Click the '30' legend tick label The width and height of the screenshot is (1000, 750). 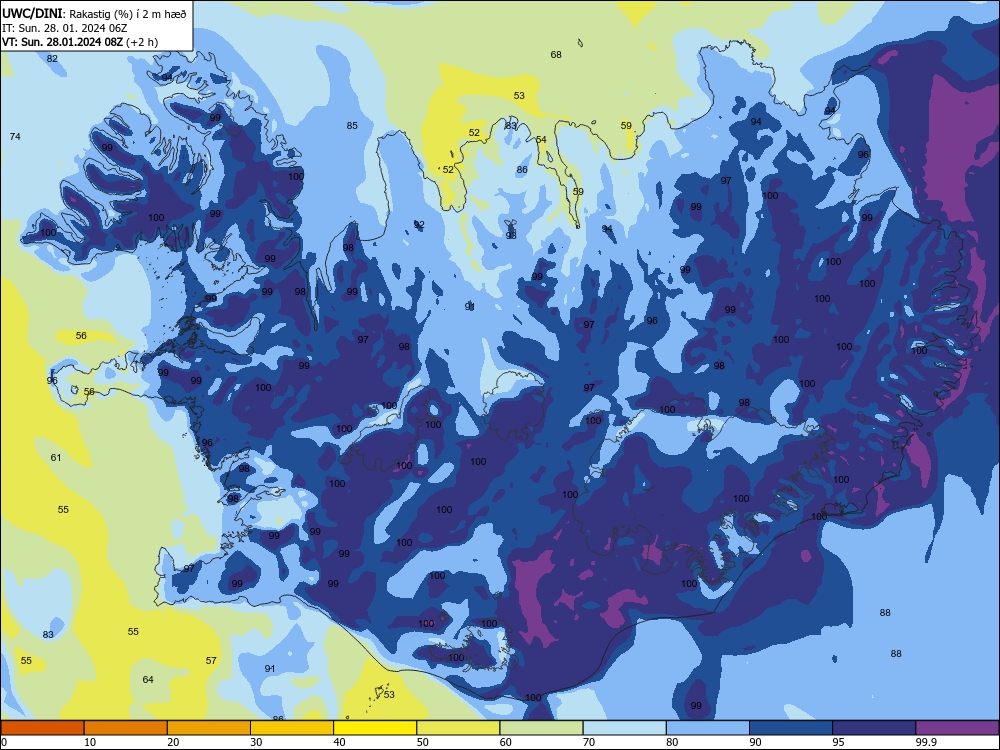(x=256, y=742)
